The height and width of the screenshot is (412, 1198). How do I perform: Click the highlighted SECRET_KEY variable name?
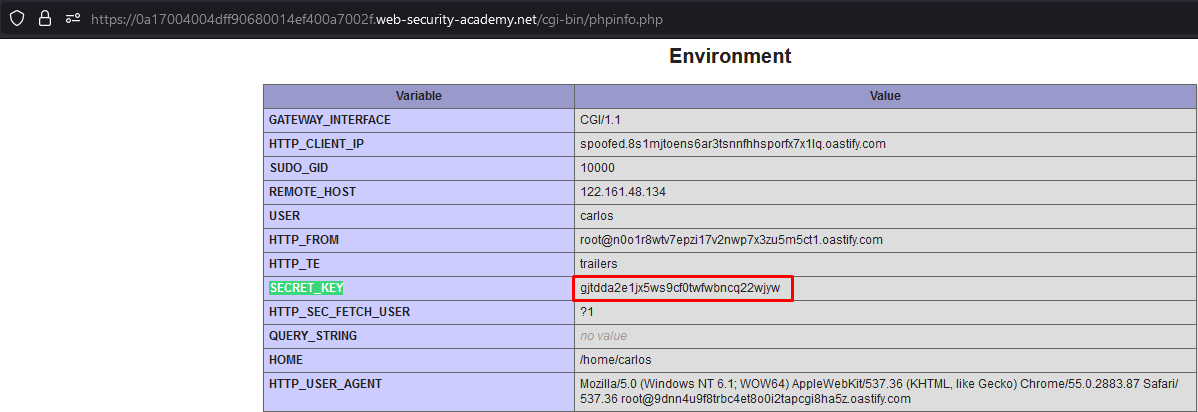point(306,288)
